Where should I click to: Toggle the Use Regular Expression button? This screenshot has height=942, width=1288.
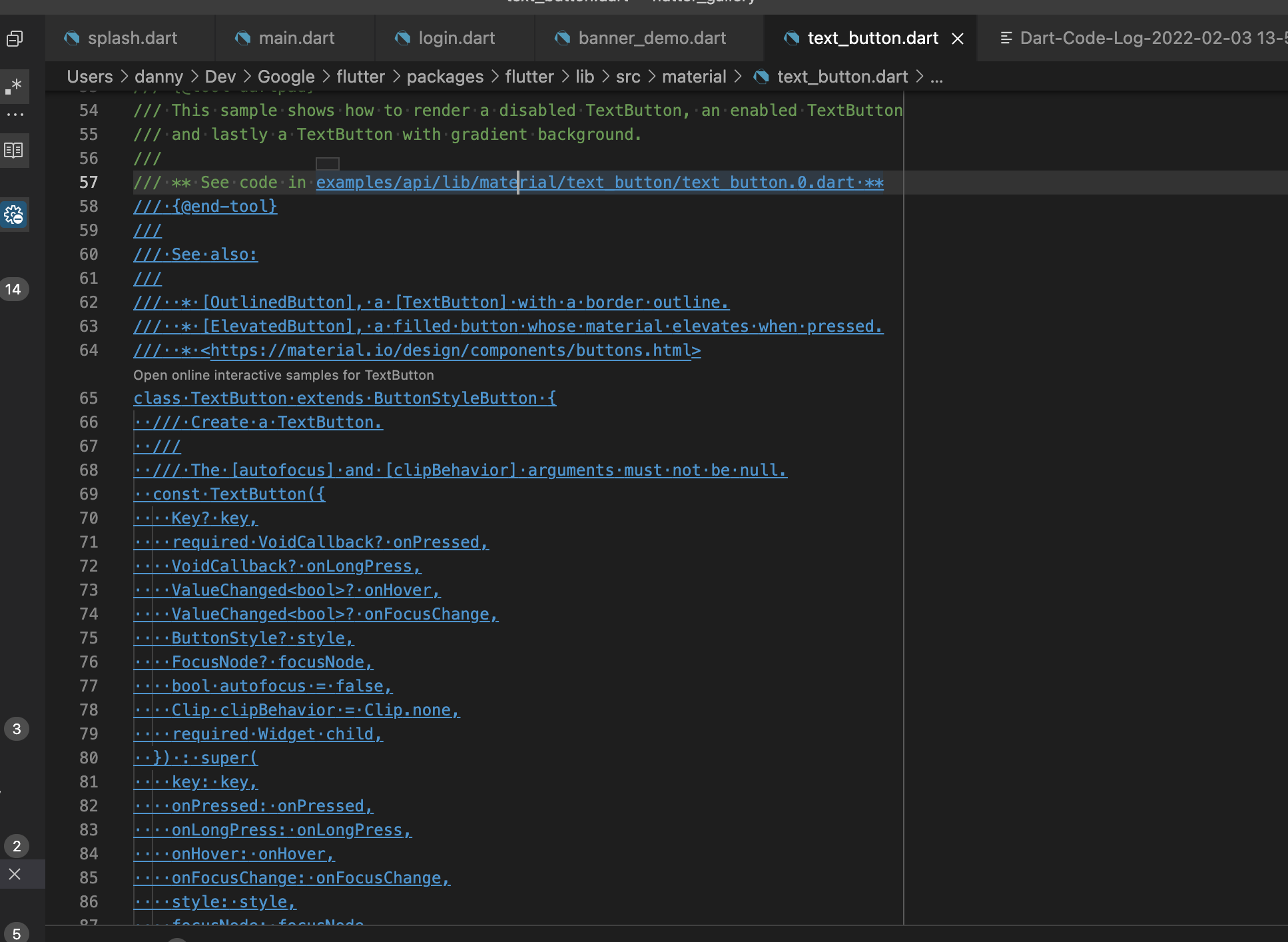coord(14,86)
